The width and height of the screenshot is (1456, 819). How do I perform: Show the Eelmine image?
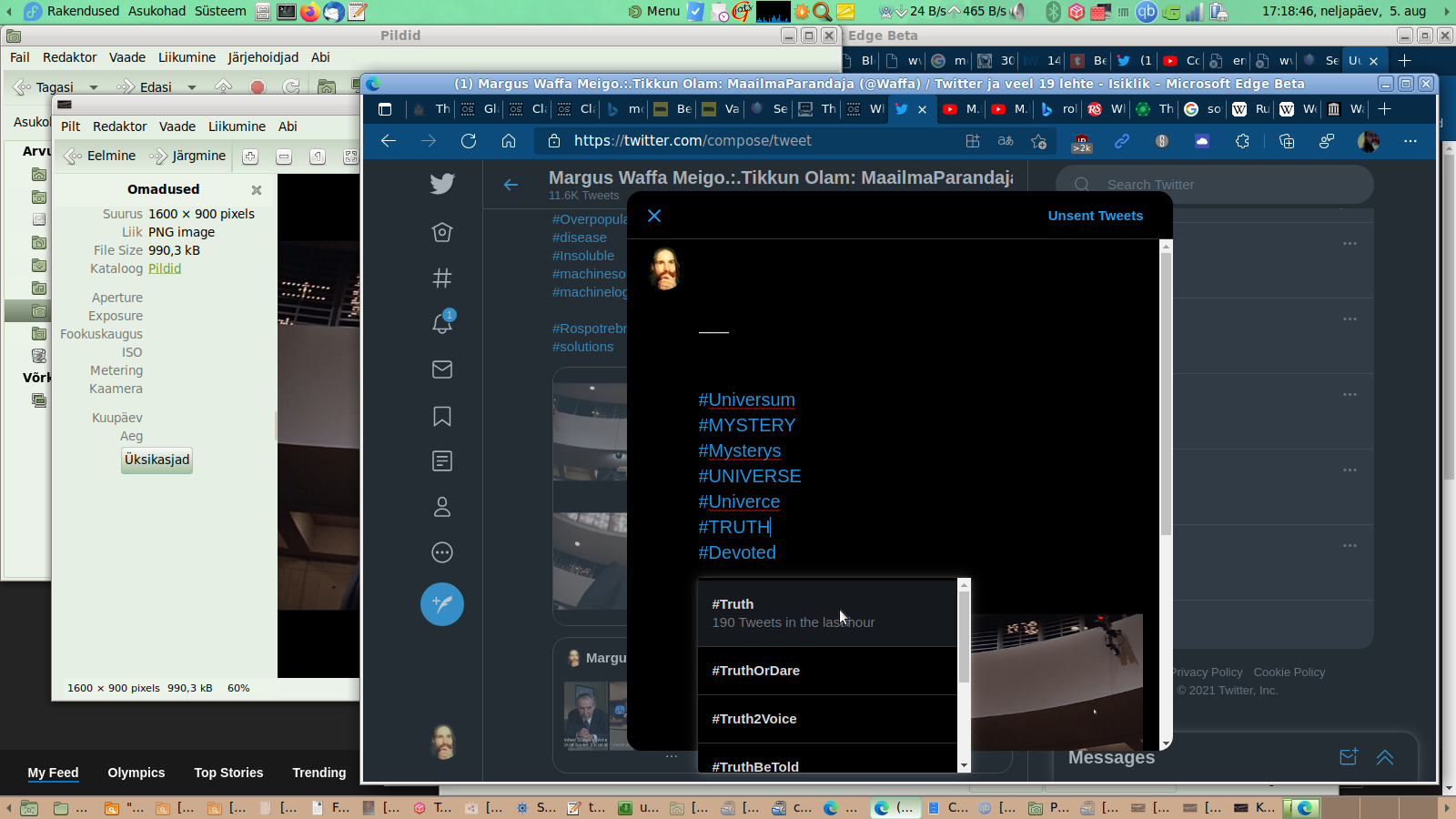(x=101, y=156)
